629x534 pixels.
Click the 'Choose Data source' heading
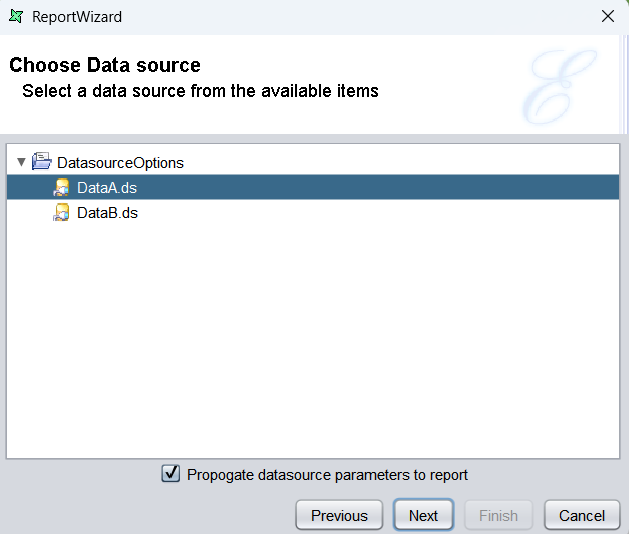(105, 66)
